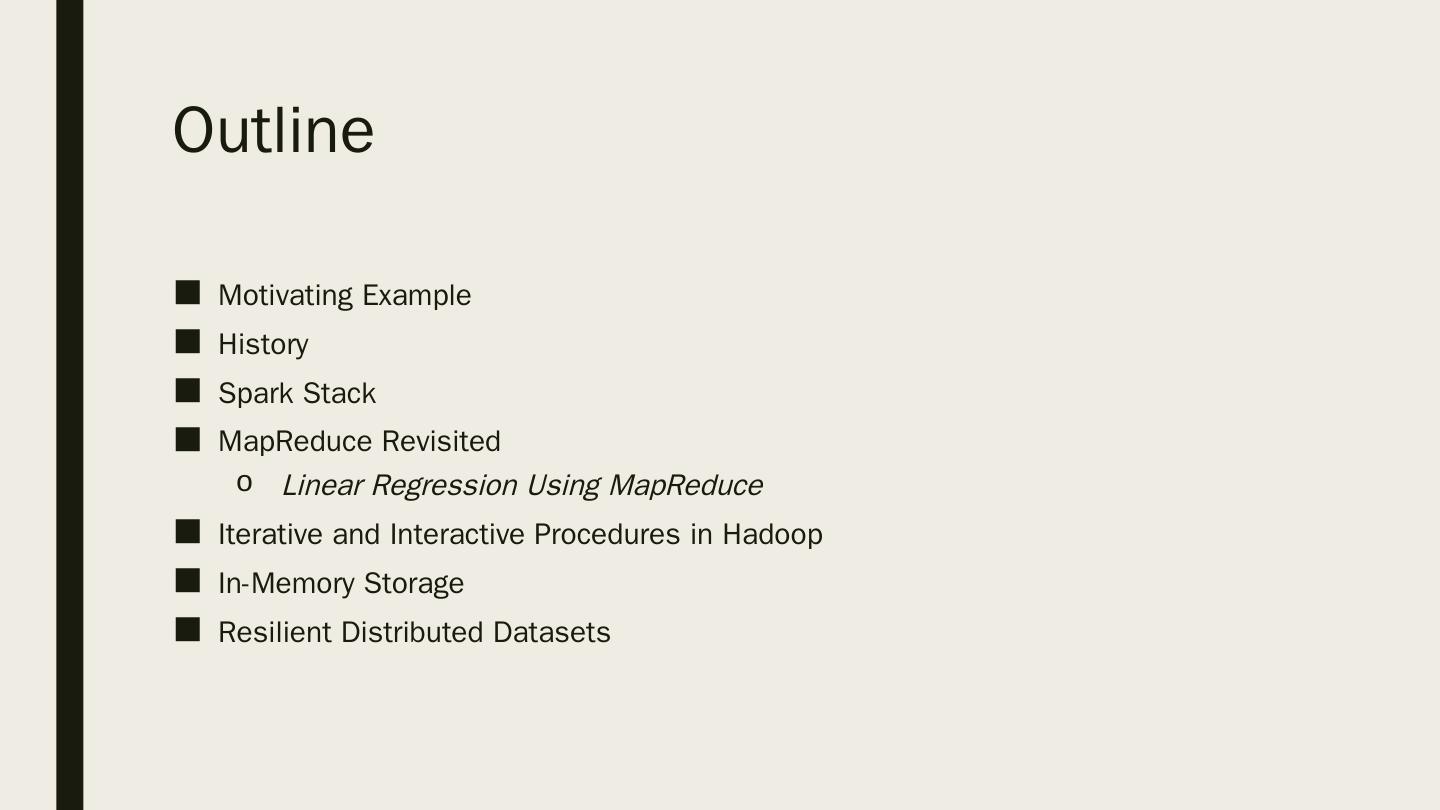Click the square bullet beside In-Memory Storage
Screen dimensions: 1440x810
188,581
